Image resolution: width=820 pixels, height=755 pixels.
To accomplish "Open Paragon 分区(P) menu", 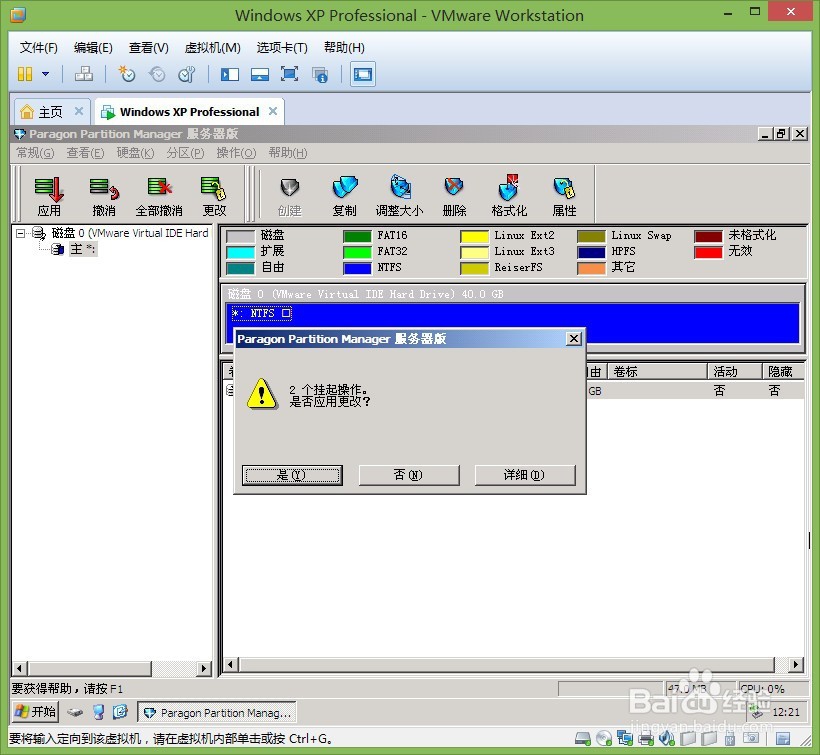I will 185,153.
